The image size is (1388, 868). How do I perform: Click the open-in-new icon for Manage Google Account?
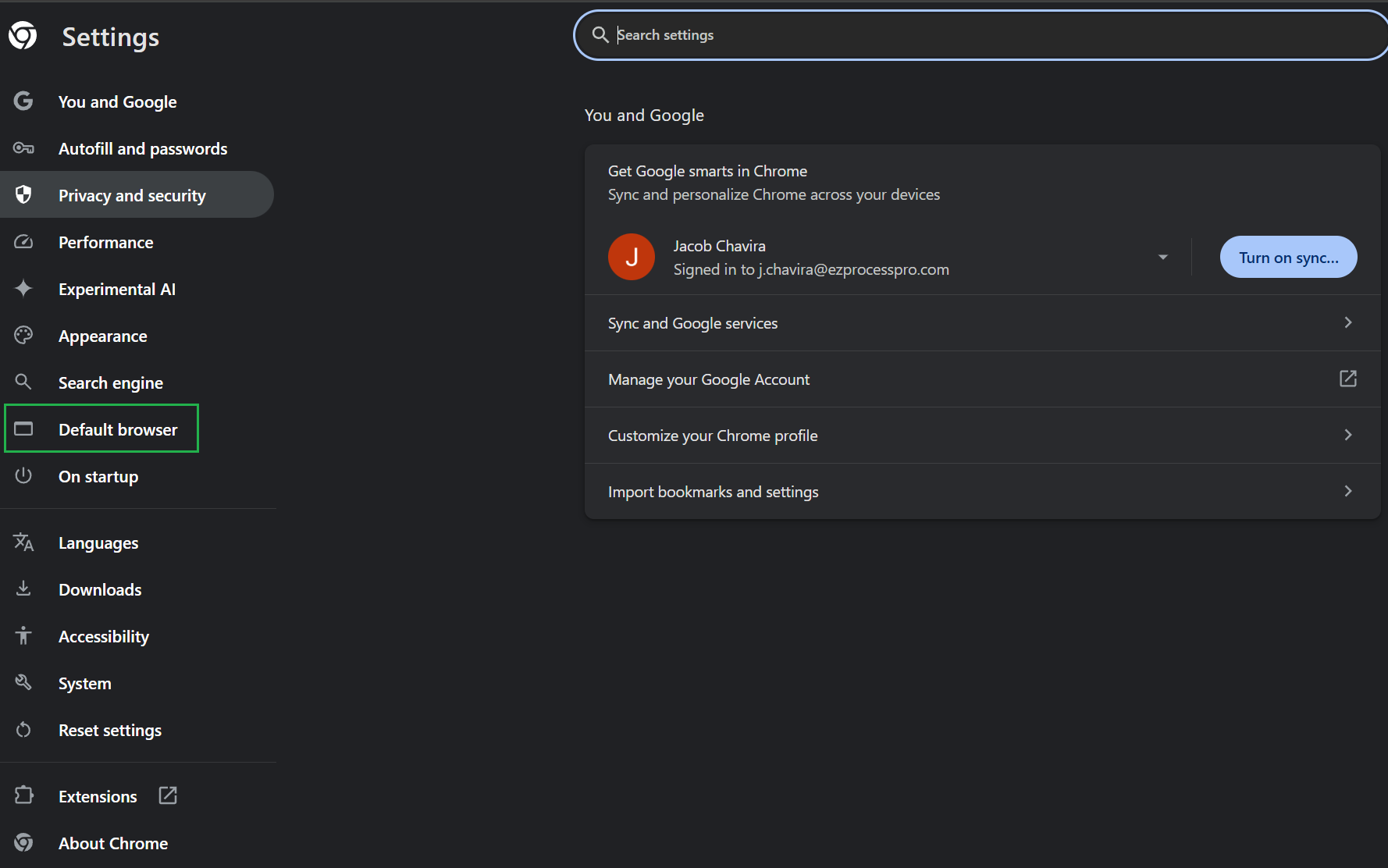coord(1348,379)
